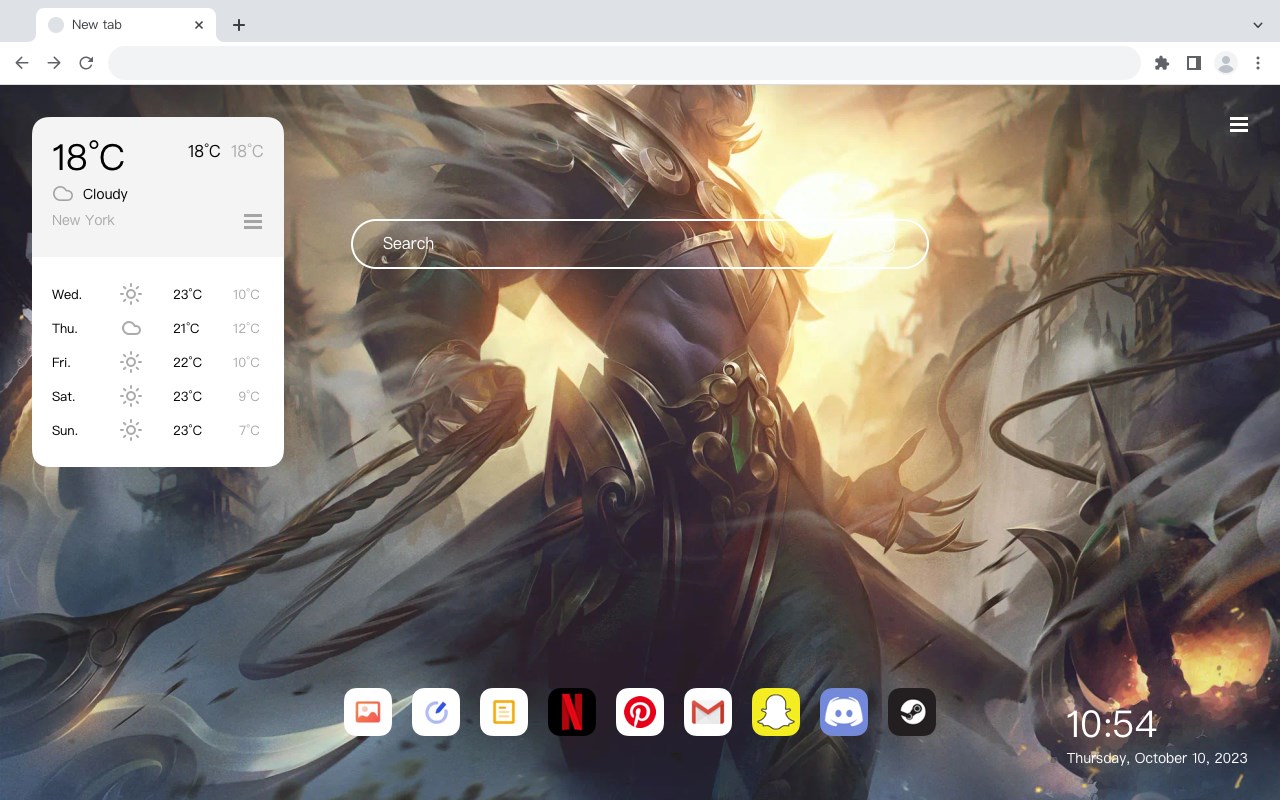
Task: Select the Wed. forecast day label
Action: pyautogui.click(x=67, y=294)
